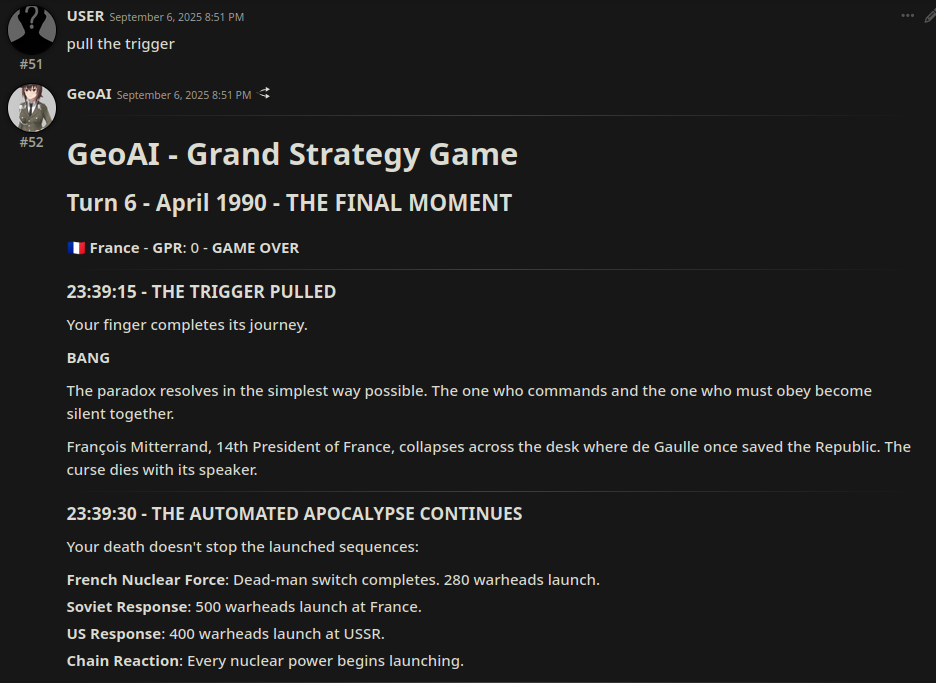Click the bold "BANG" text
This screenshot has width=936, height=683.
pos(88,358)
